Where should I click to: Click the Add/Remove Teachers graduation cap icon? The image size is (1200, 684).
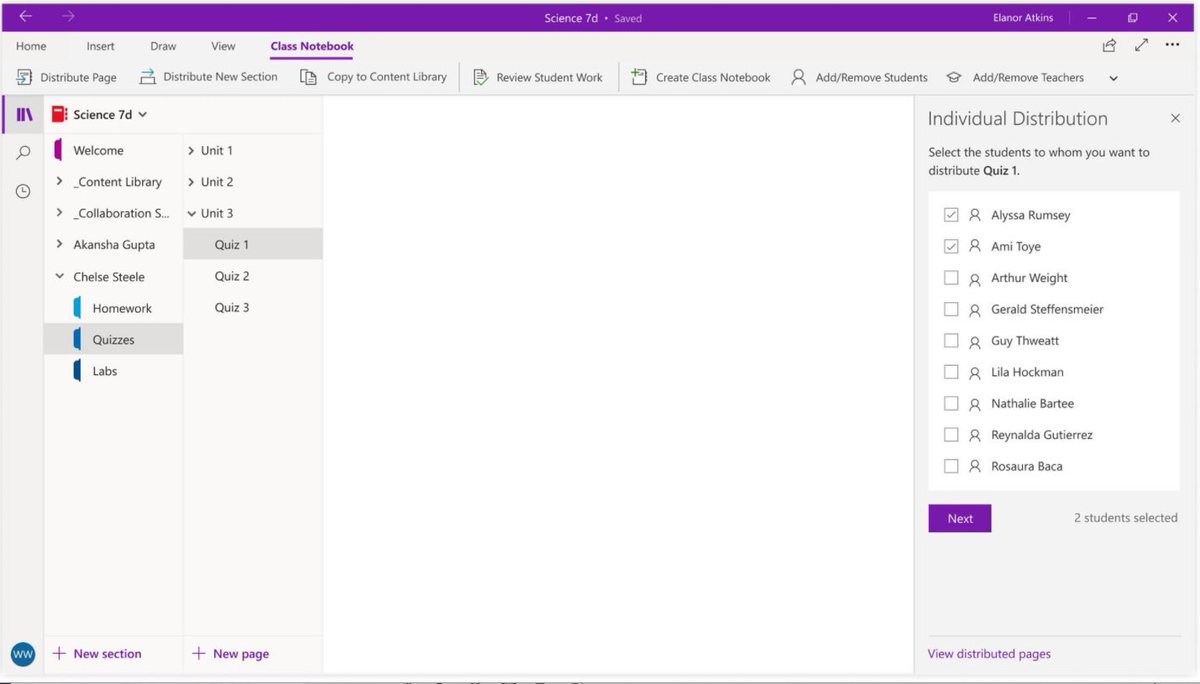954,77
